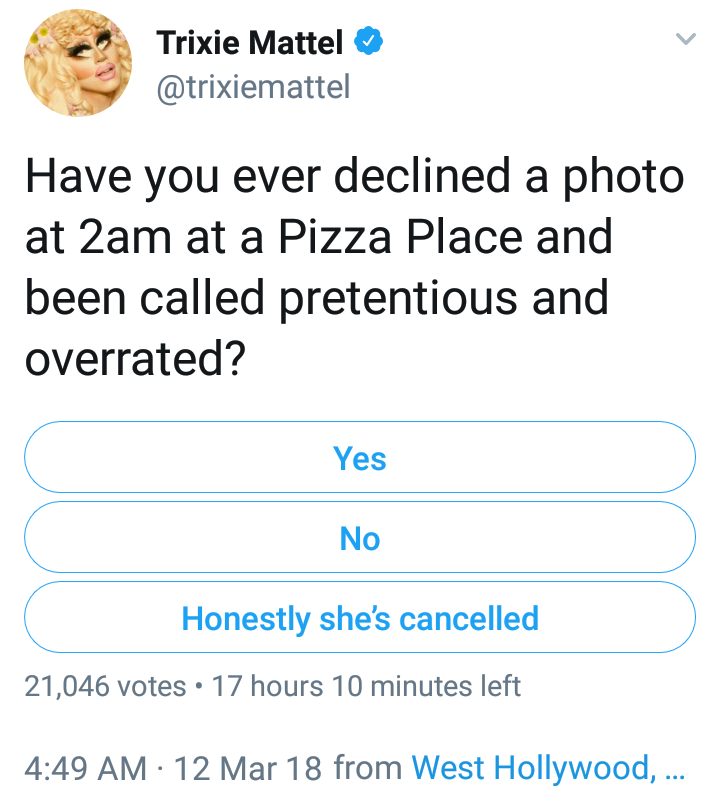Vote No in the poll
Screen dimensions: 720x794
coord(359,538)
